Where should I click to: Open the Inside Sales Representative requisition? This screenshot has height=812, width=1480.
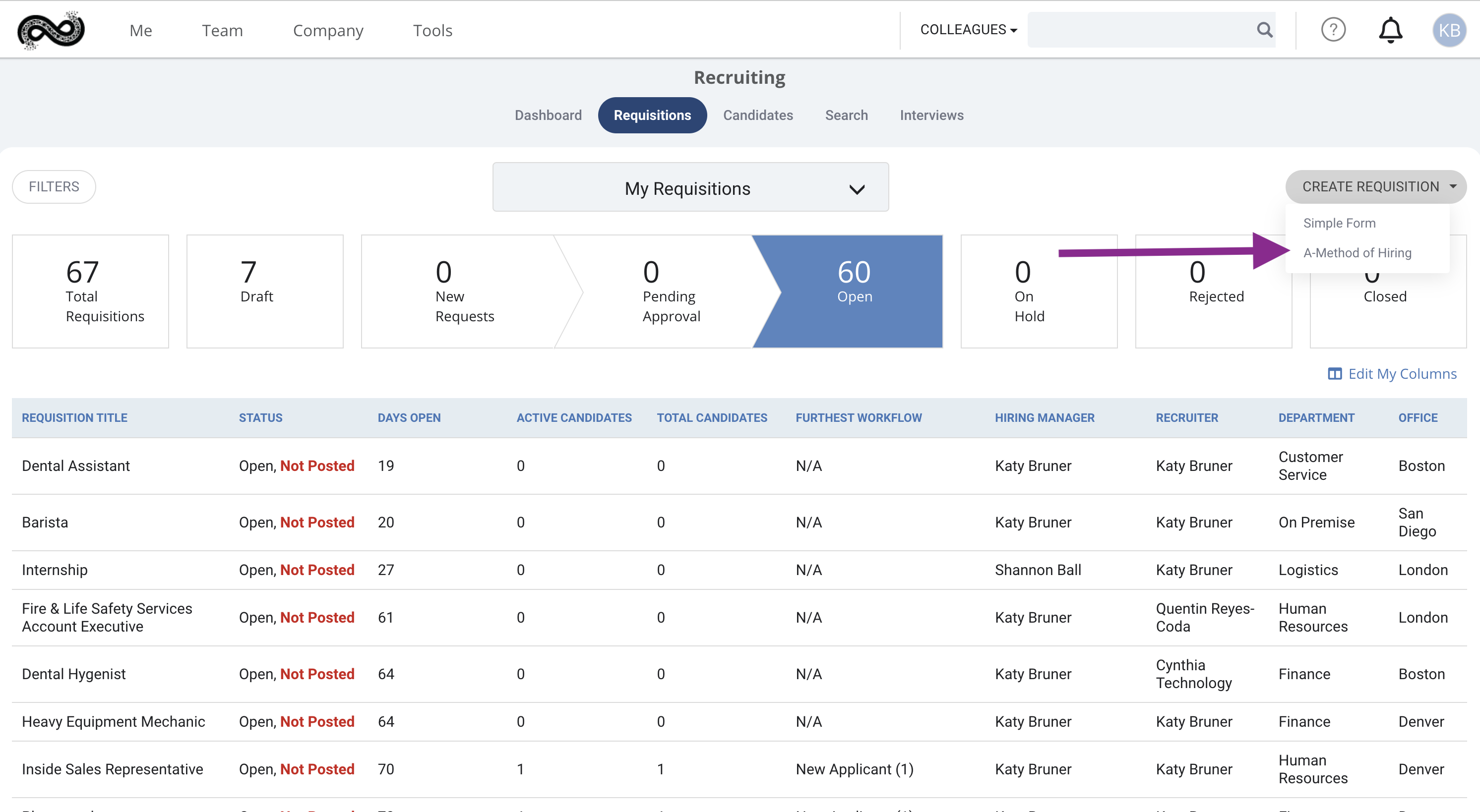(x=113, y=769)
